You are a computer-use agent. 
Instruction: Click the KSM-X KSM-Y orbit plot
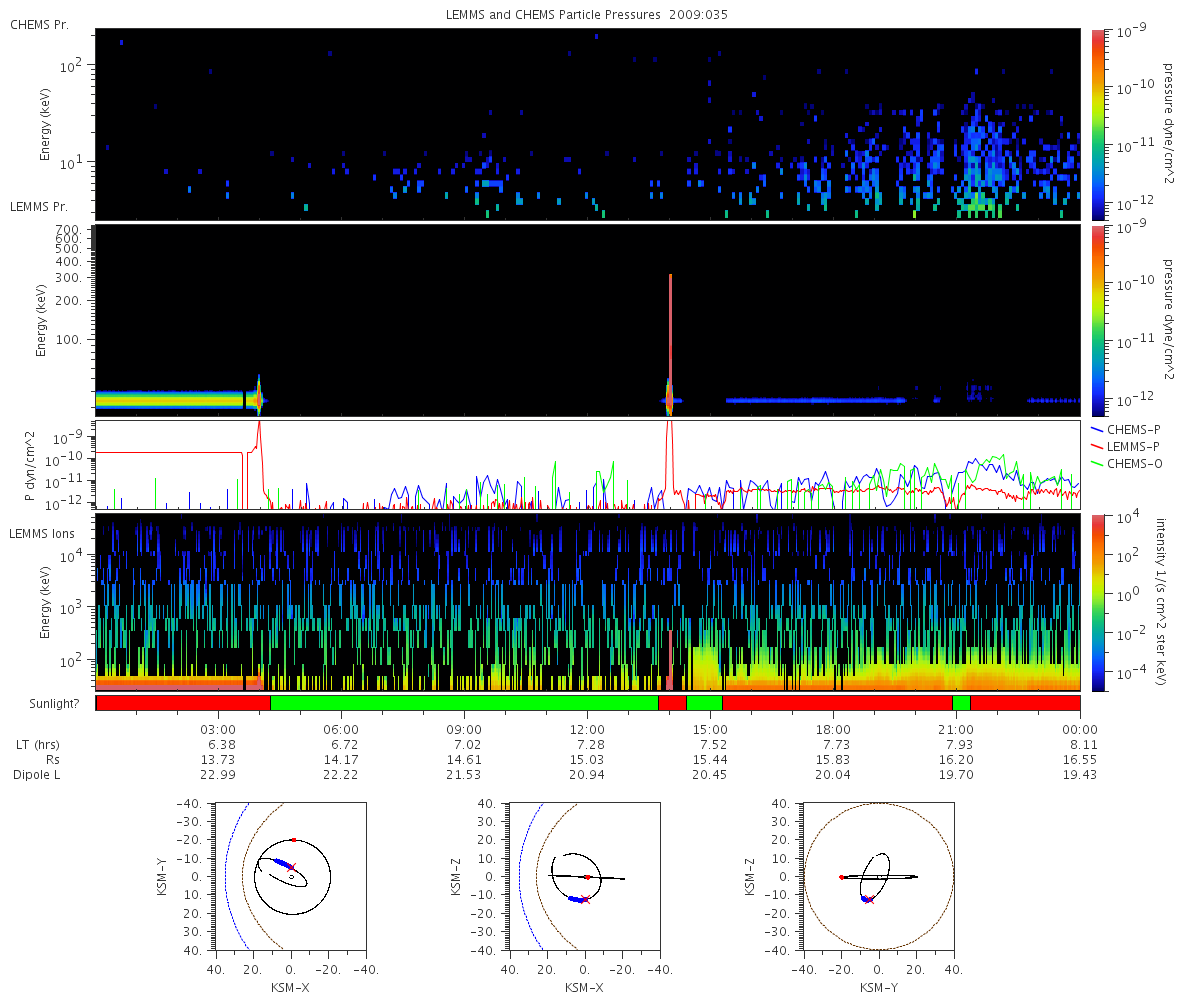pyautogui.click(x=291, y=876)
